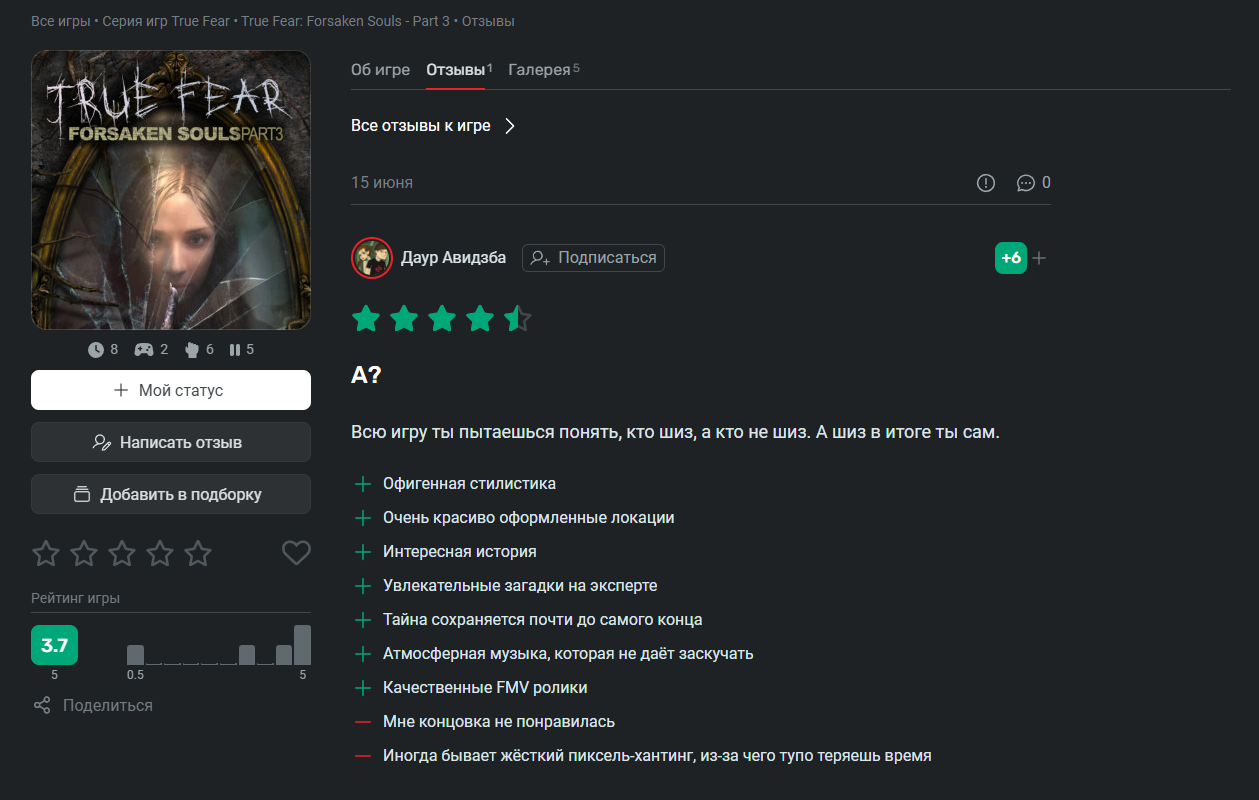Screen dimensions: 1259x800
Task: Click the 'Подписаться' button
Action: [x=593, y=258]
